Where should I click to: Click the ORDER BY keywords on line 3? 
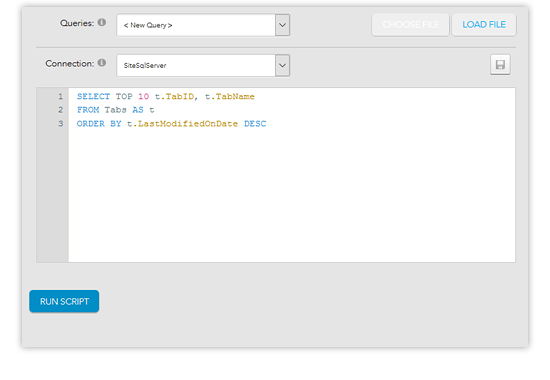pyautogui.click(x=99, y=124)
